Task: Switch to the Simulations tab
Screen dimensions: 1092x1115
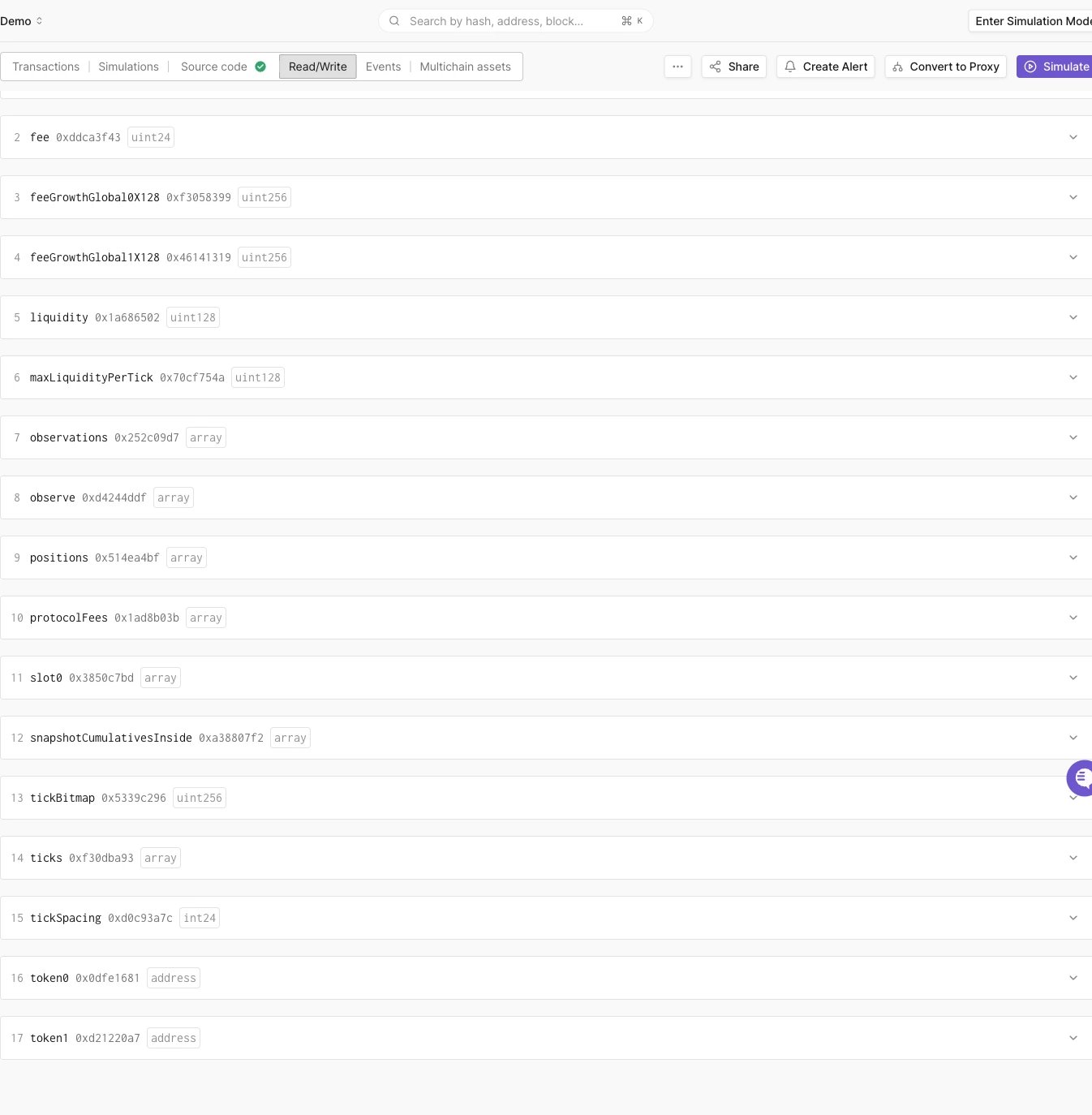Action: (129, 67)
